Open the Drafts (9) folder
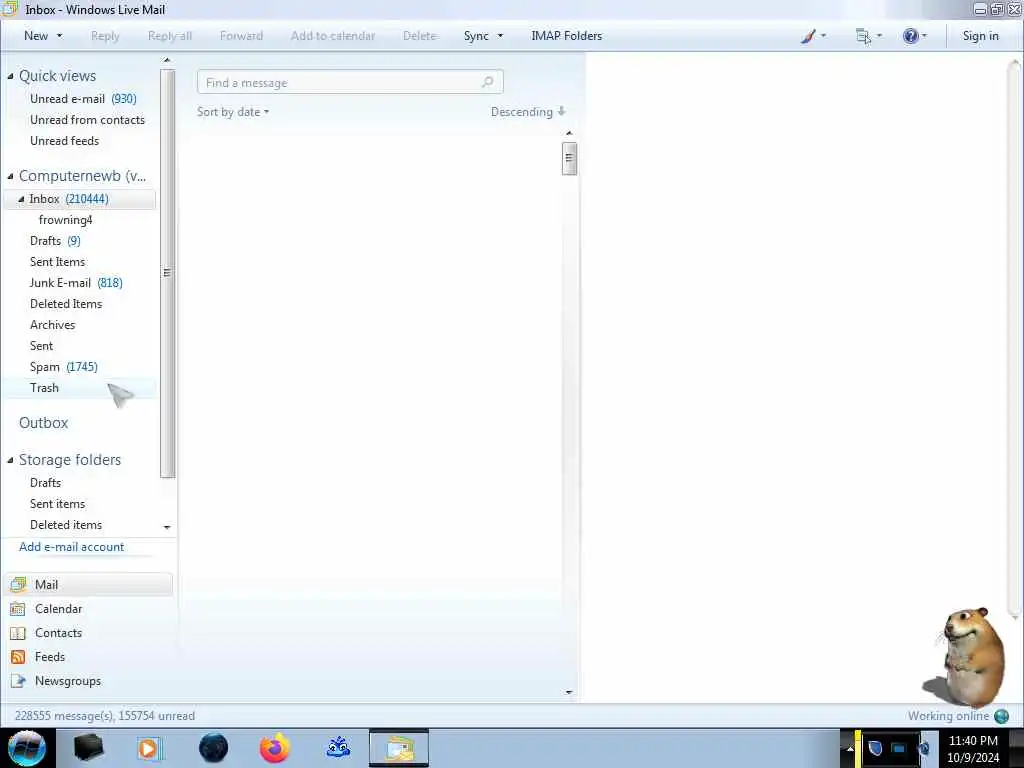The image size is (1024, 768). pyautogui.click(x=56, y=240)
